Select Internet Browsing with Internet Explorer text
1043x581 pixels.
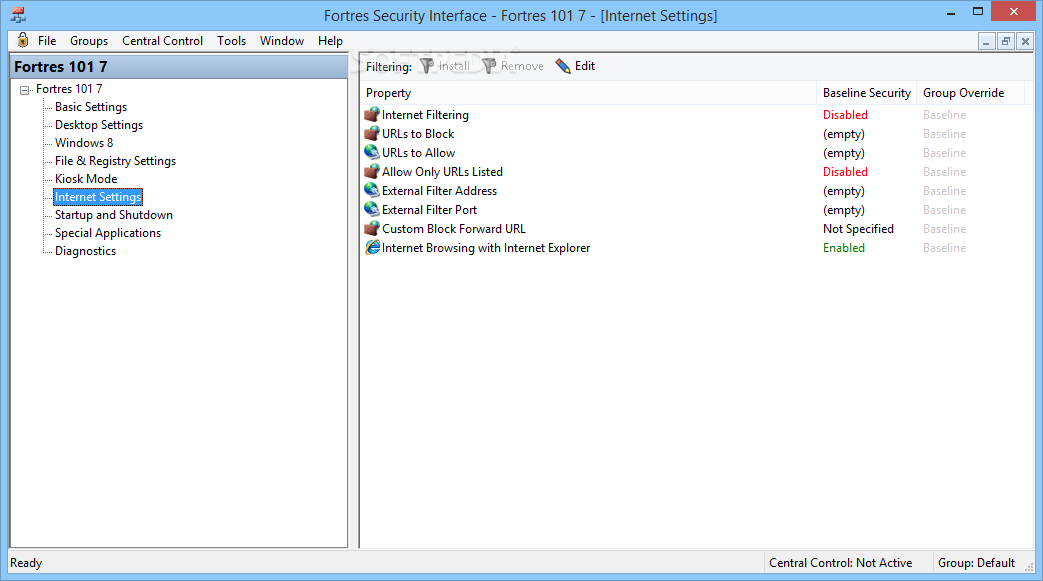click(x=486, y=248)
